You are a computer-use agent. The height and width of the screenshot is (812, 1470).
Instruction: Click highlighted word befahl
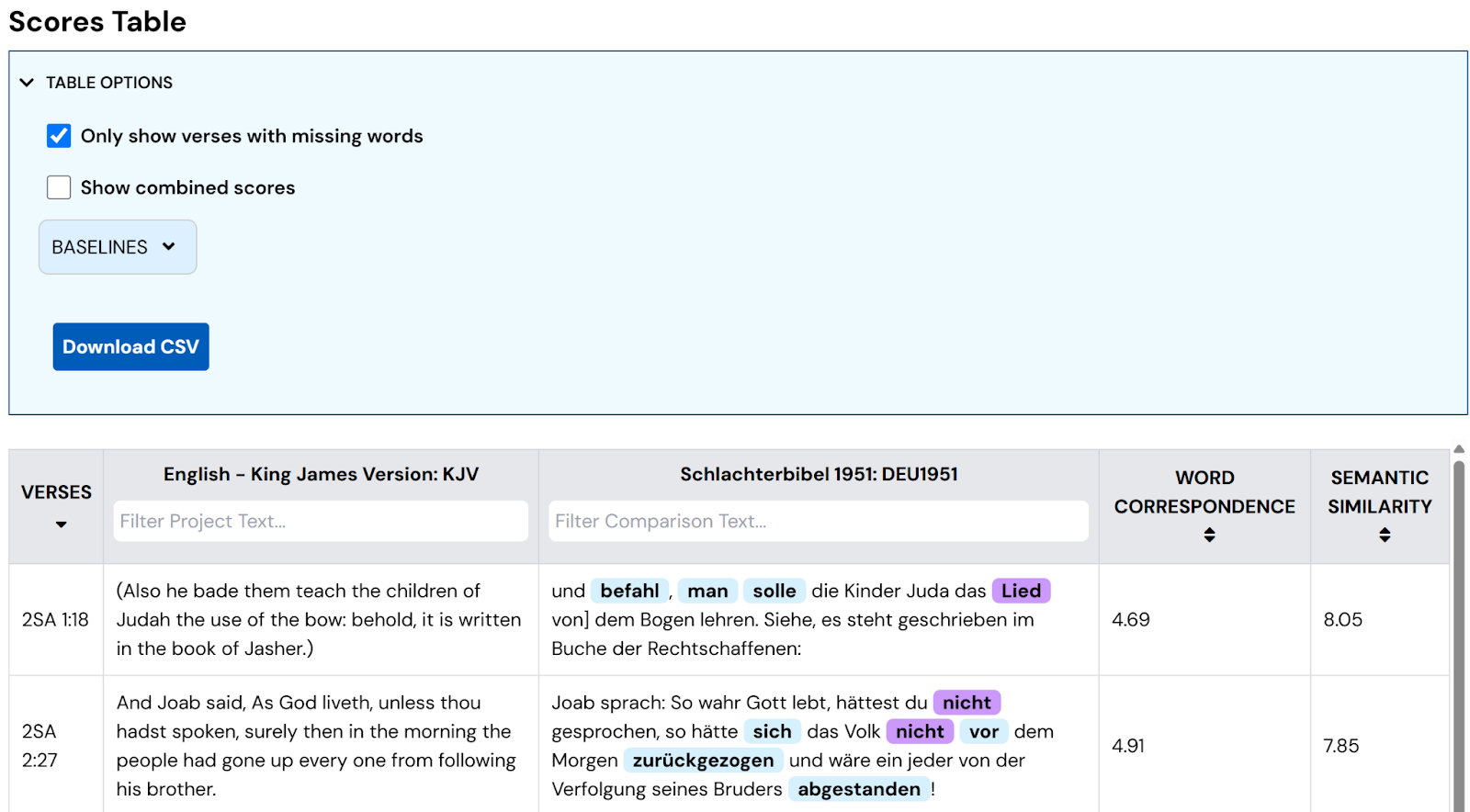[x=629, y=591]
